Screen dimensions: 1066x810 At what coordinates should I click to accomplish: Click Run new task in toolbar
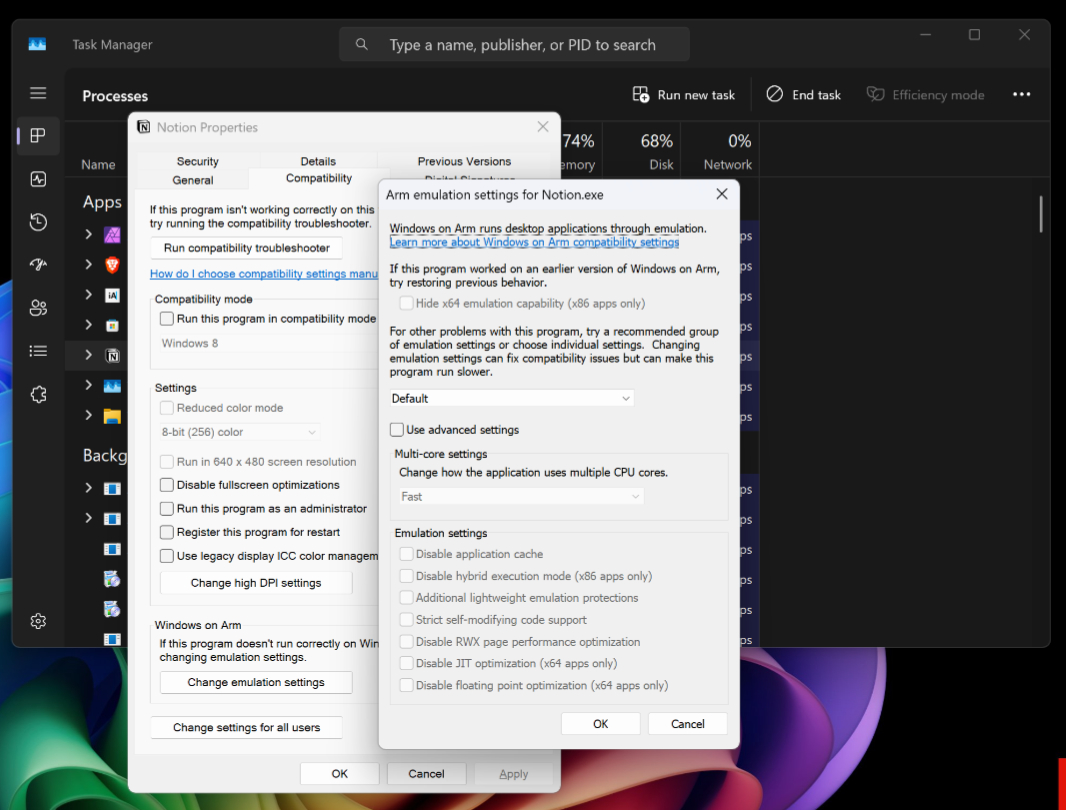coord(684,95)
